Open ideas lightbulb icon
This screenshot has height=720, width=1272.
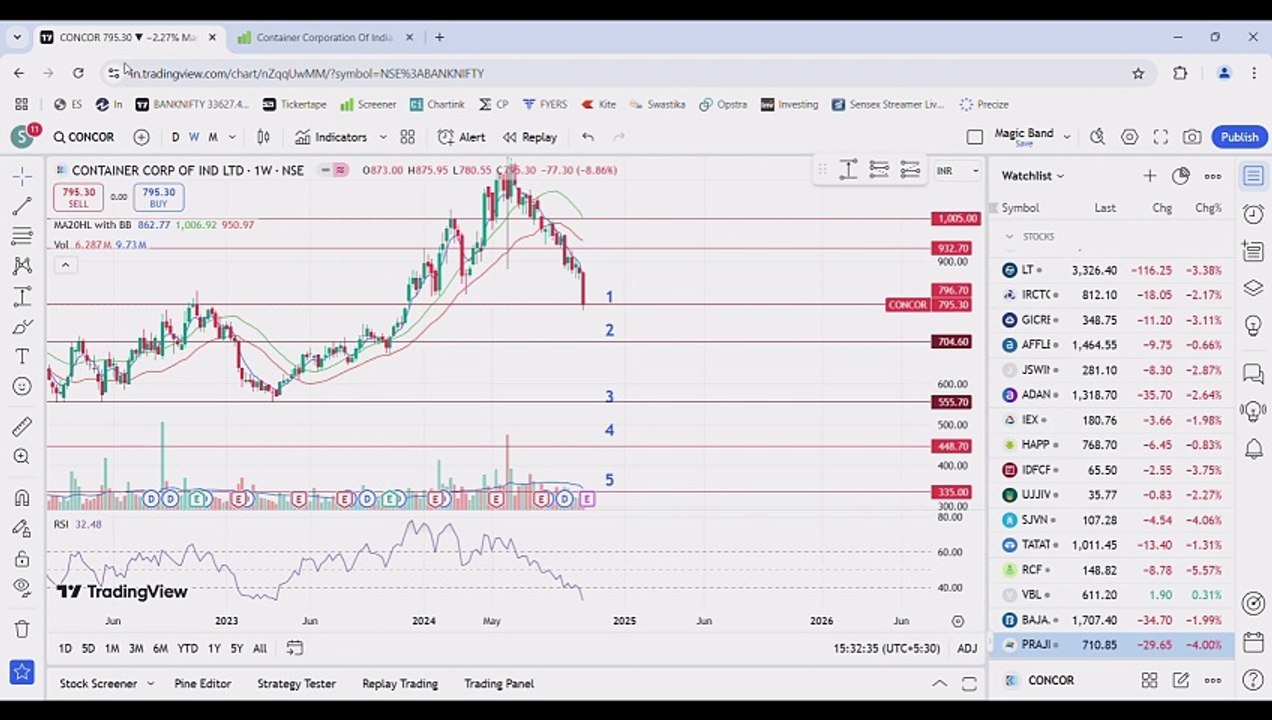tap(1253, 326)
